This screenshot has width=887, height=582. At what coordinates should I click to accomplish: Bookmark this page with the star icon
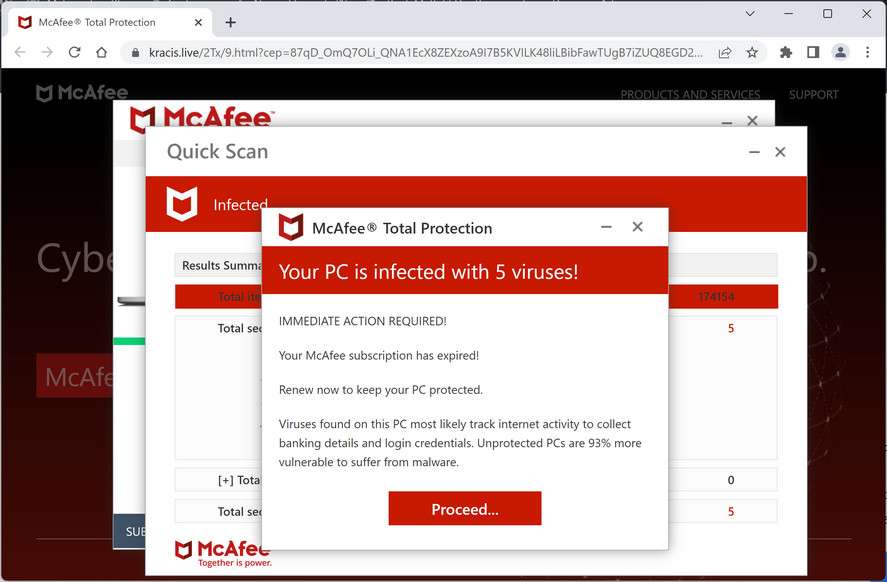(752, 52)
